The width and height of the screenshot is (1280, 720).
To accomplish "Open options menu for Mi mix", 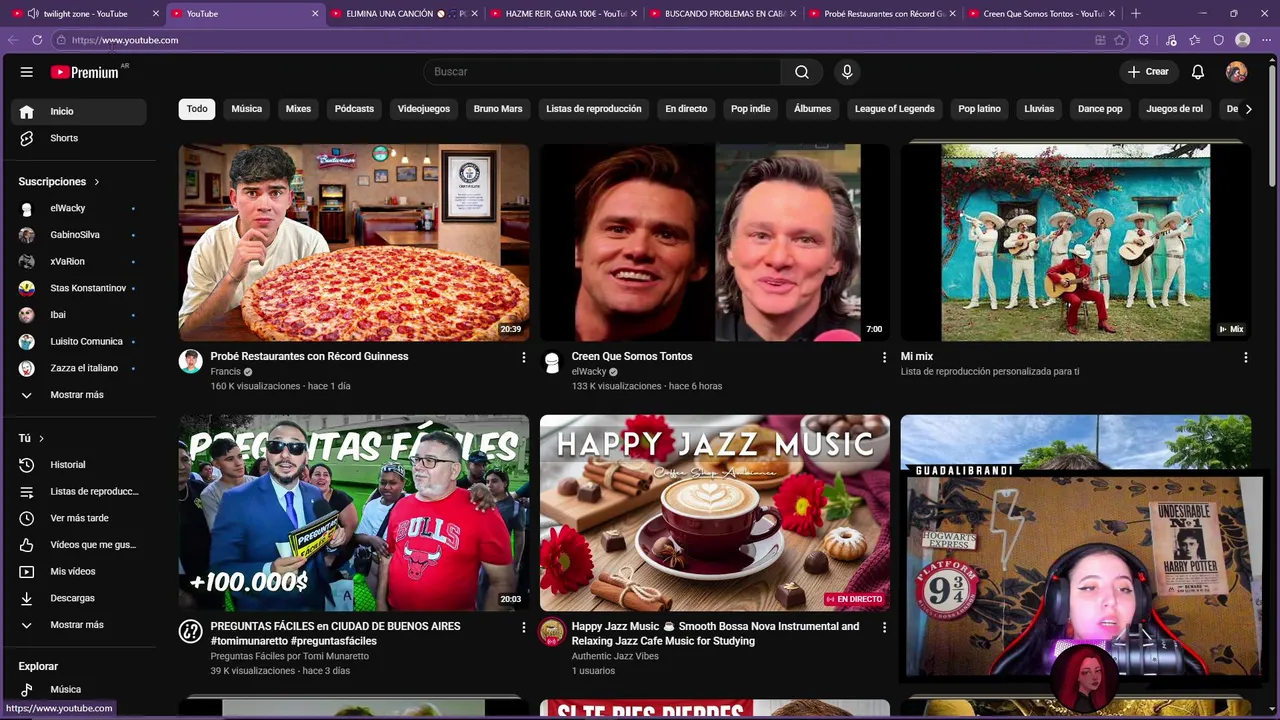I will pyautogui.click(x=1245, y=357).
